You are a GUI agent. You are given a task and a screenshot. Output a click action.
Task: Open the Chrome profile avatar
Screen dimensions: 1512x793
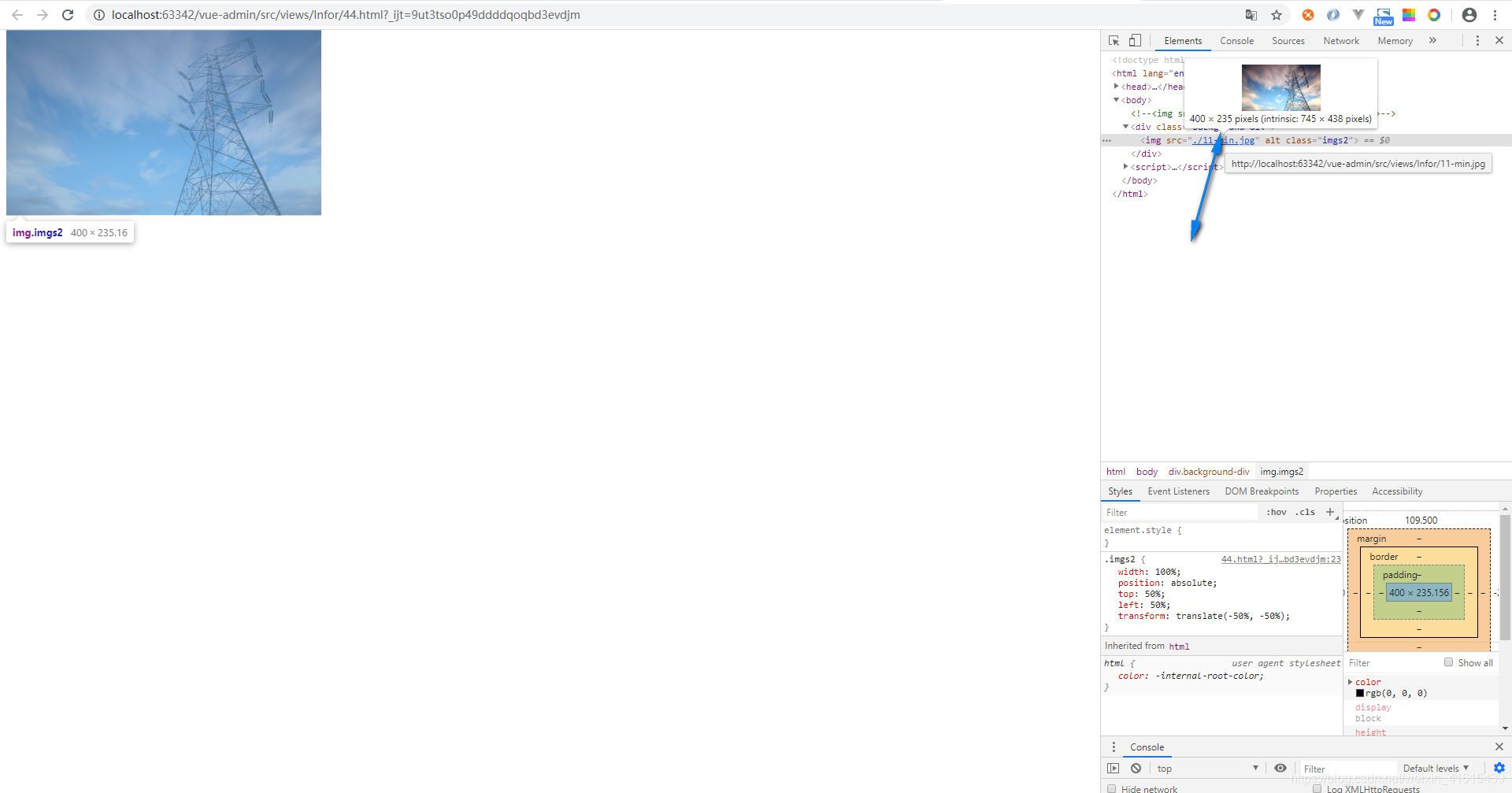click(1469, 15)
